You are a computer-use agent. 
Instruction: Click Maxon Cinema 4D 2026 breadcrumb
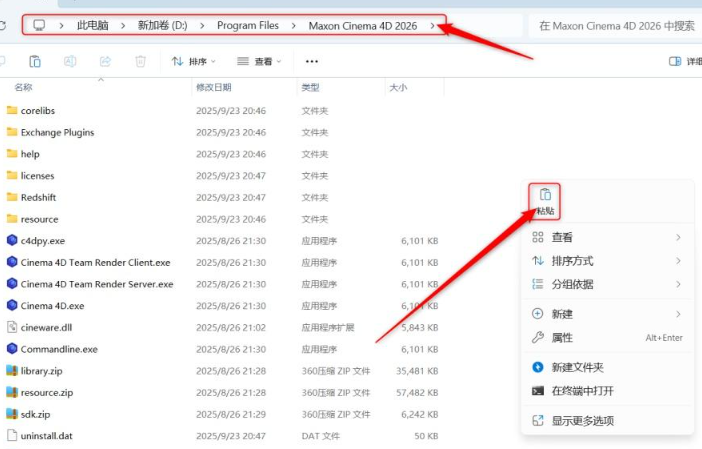point(363,26)
